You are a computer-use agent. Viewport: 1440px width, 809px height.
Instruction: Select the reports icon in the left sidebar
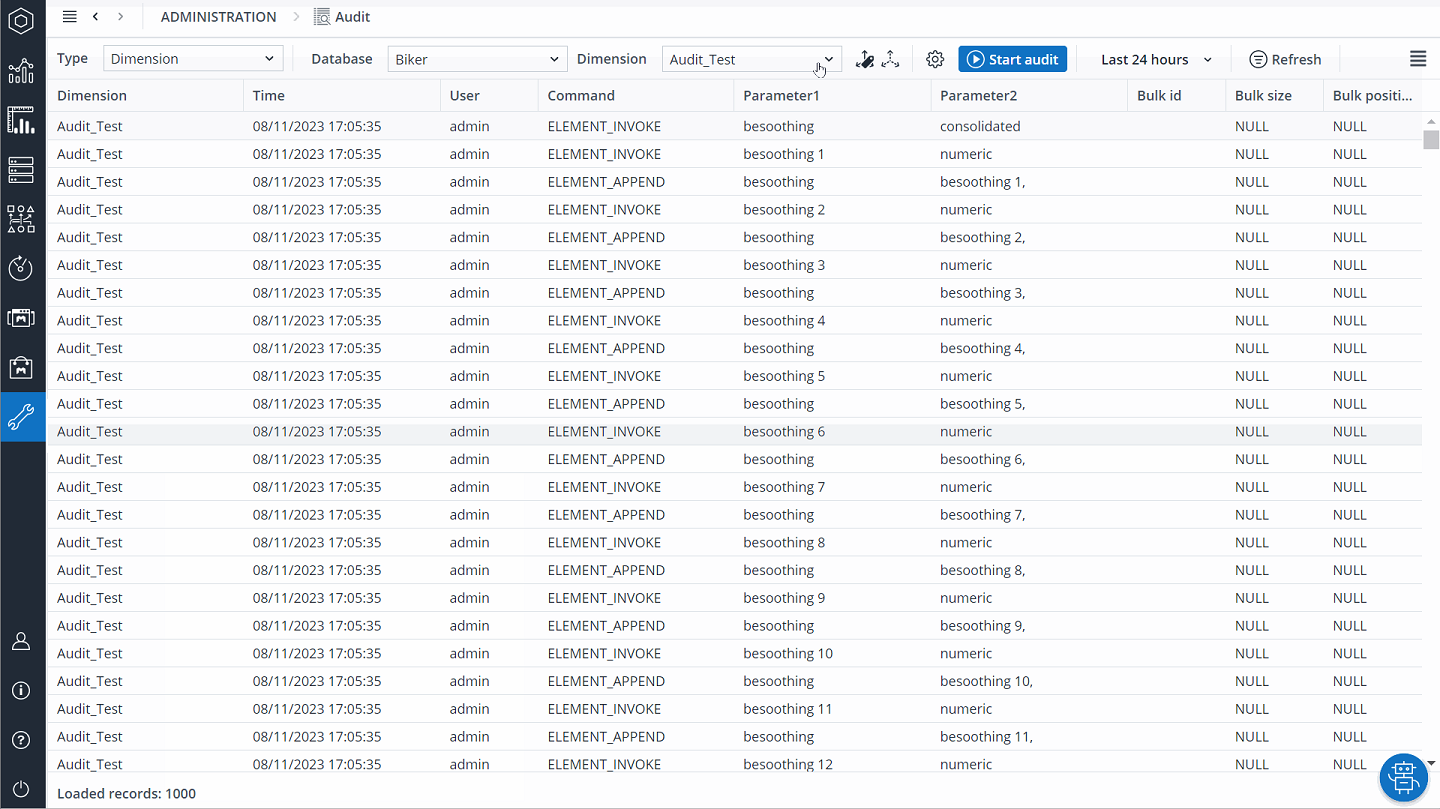[x=21, y=120]
